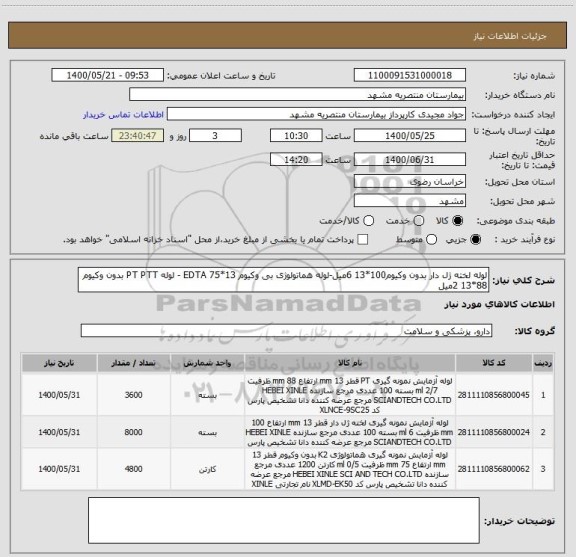Click the K2 hematology tube description in row 3
The height and width of the screenshot is (557, 576).
pos(350,469)
